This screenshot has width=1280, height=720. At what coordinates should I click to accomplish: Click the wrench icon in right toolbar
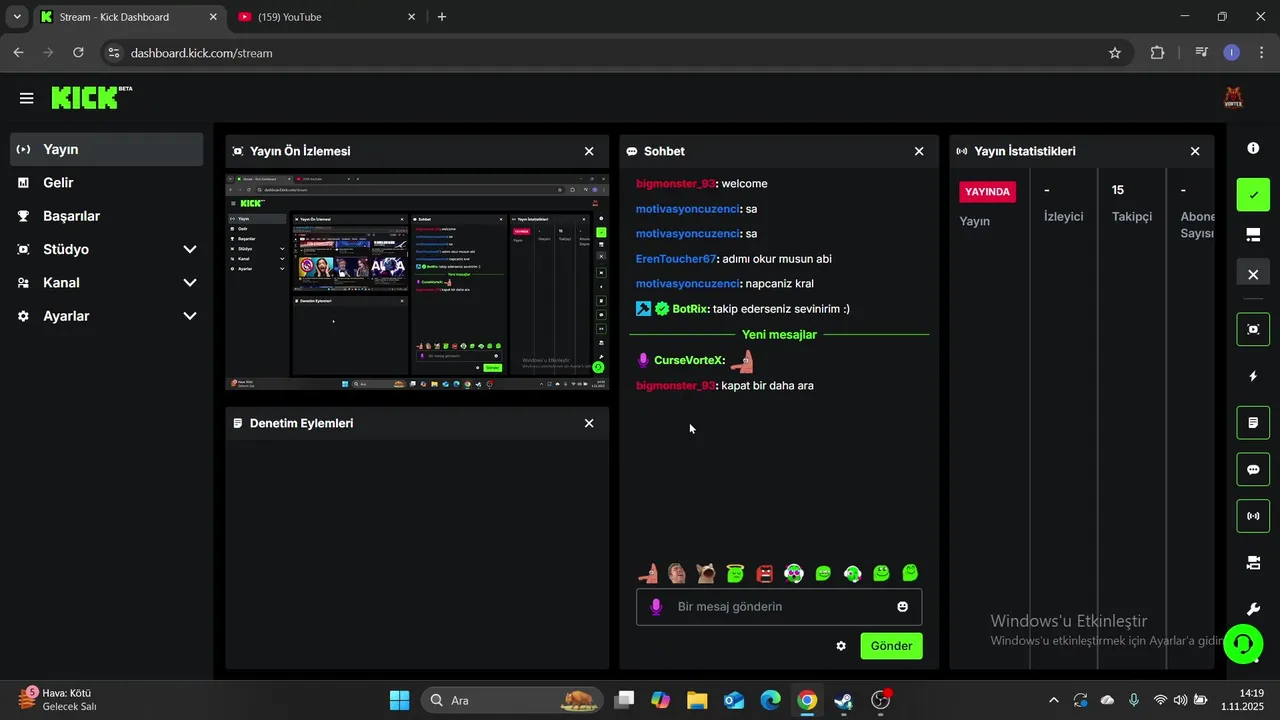click(x=1253, y=609)
